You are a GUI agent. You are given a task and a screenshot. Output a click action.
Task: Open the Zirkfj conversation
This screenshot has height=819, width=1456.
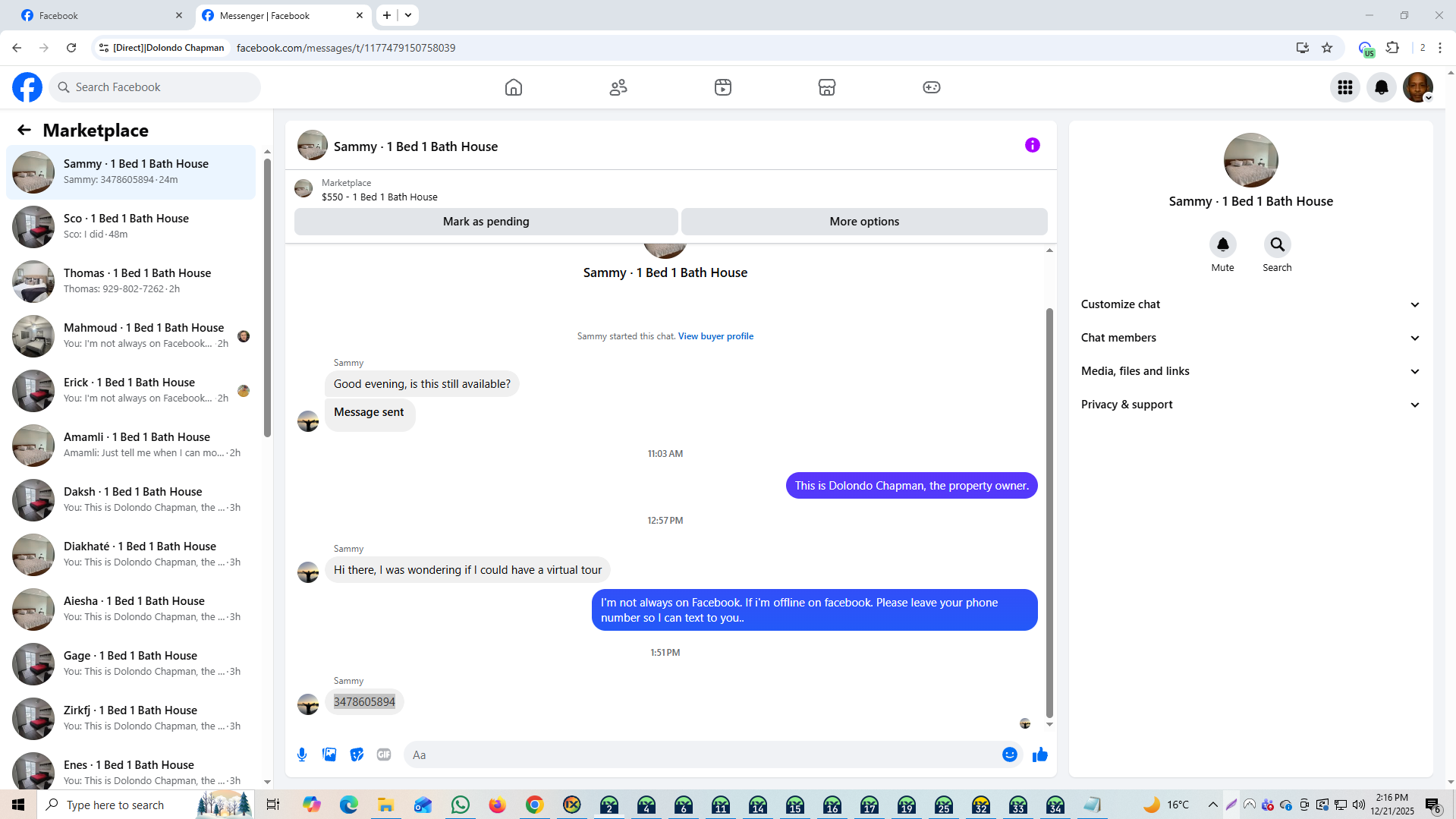[x=131, y=719]
